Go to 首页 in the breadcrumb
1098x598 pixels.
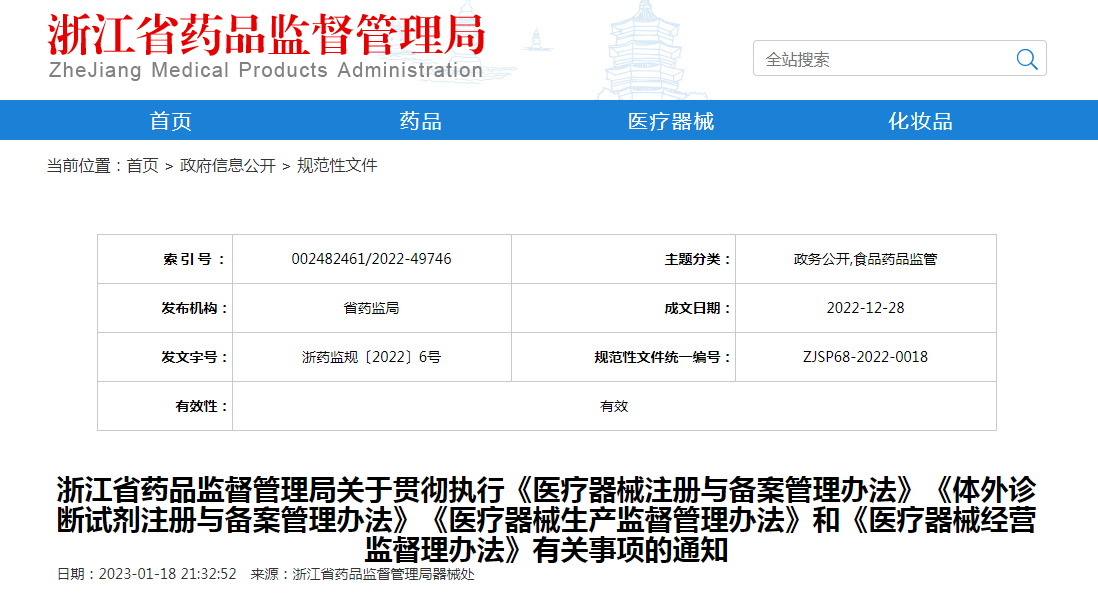[x=143, y=165]
